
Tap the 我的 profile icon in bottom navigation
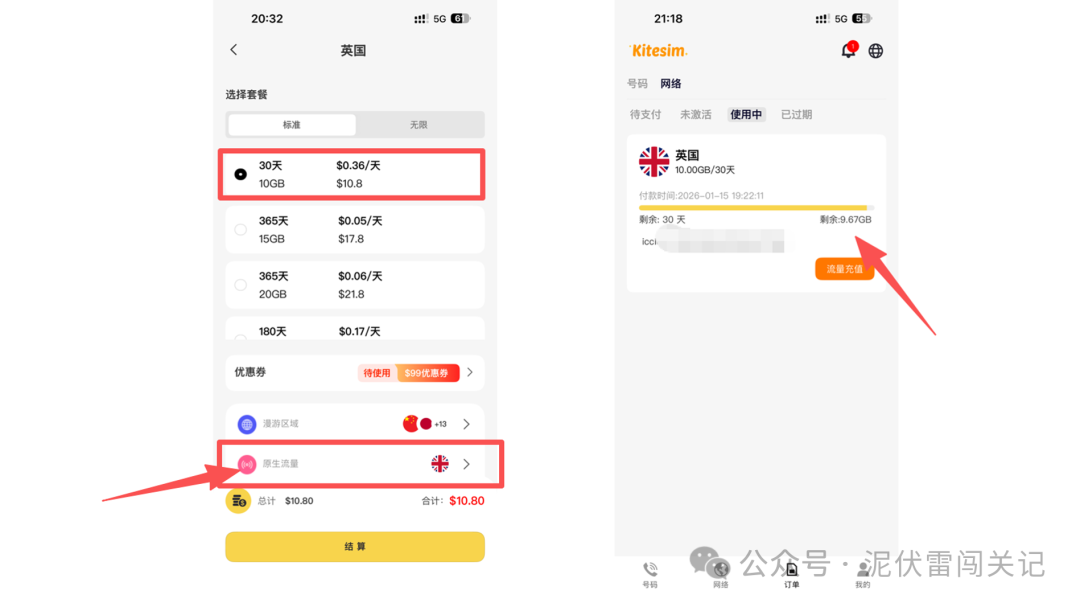pos(862,570)
